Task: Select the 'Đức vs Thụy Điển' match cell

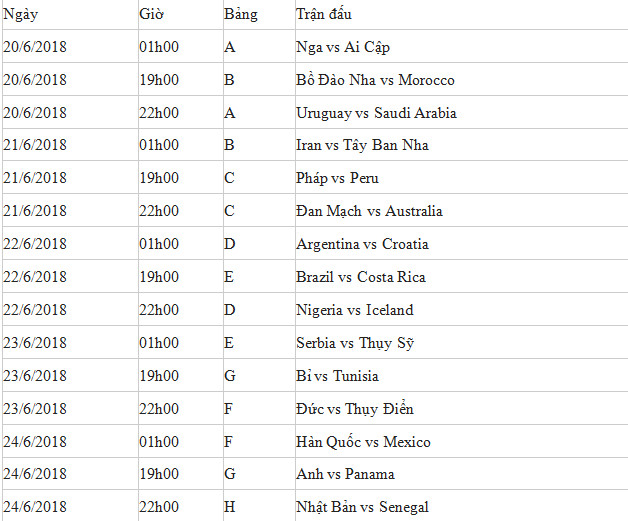Action: [x=355, y=409]
